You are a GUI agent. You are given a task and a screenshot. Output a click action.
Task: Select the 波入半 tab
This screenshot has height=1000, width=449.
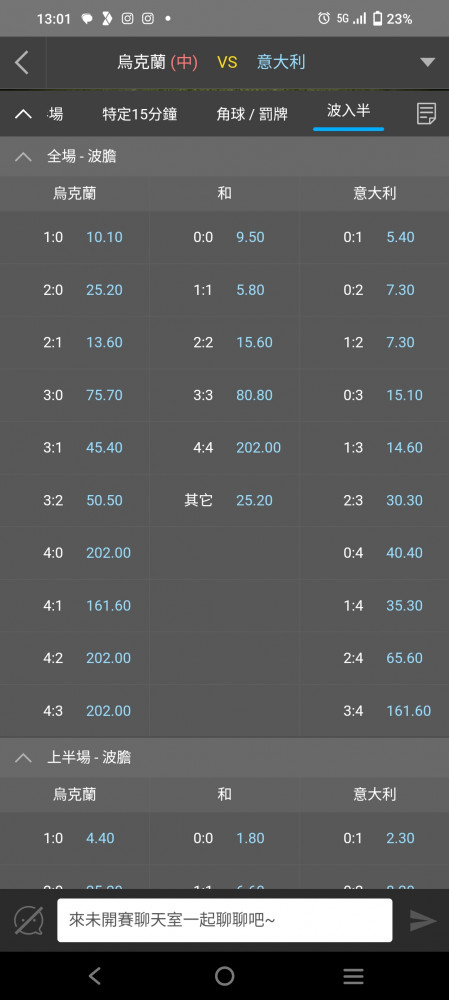pyautogui.click(x=348, y=111)
